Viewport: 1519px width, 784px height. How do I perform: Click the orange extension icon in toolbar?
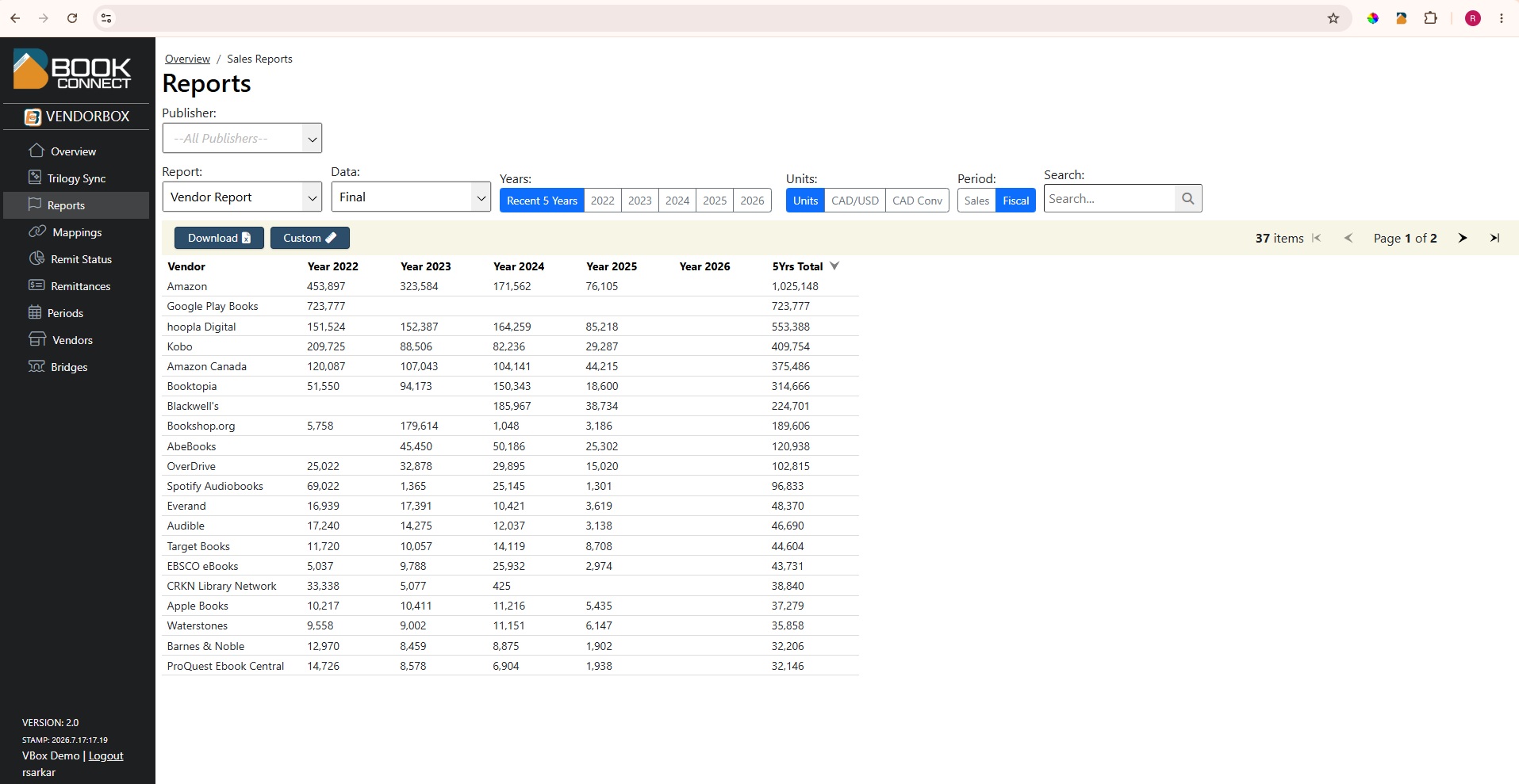pos(1402,18)
